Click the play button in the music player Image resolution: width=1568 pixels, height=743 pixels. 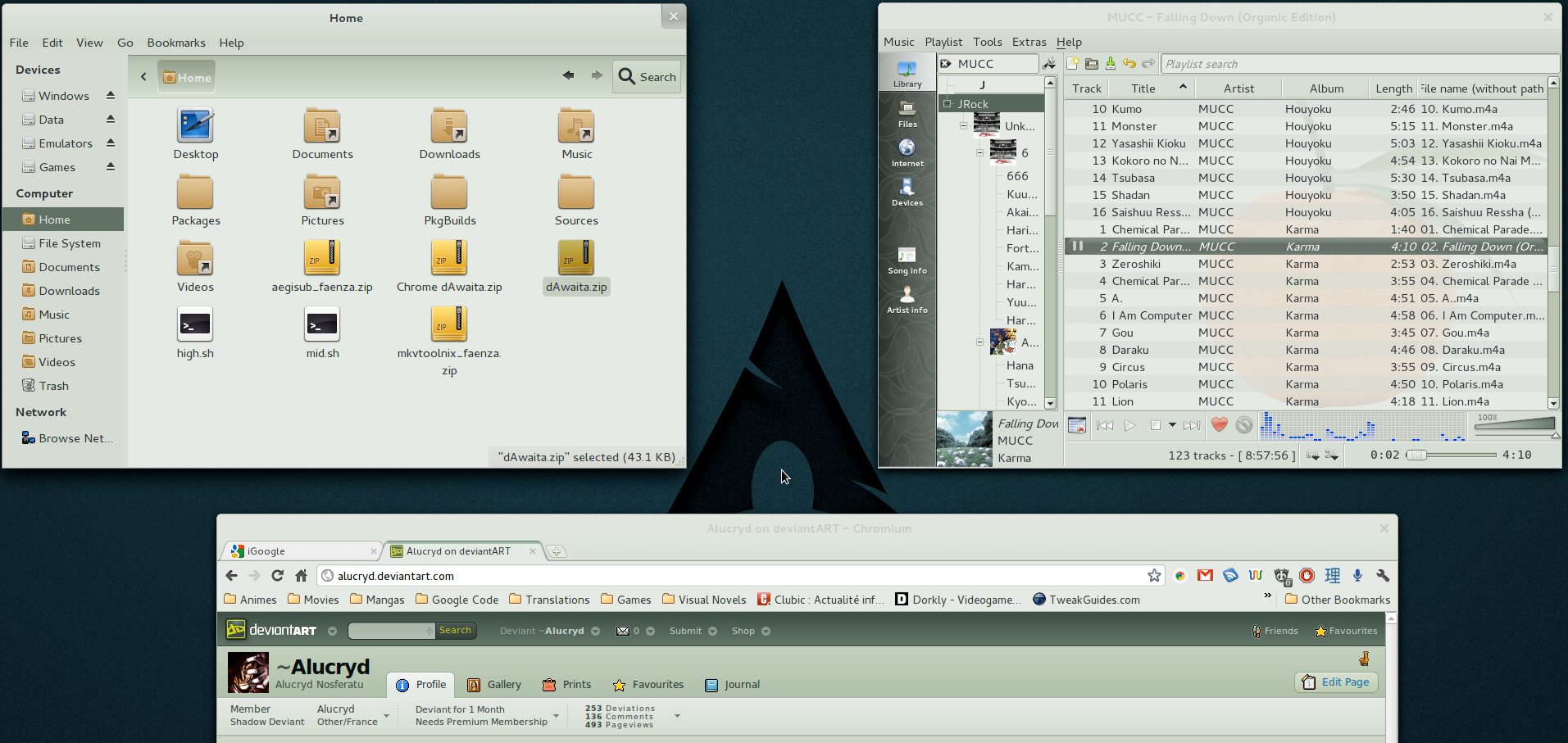tap(1129, 425)
